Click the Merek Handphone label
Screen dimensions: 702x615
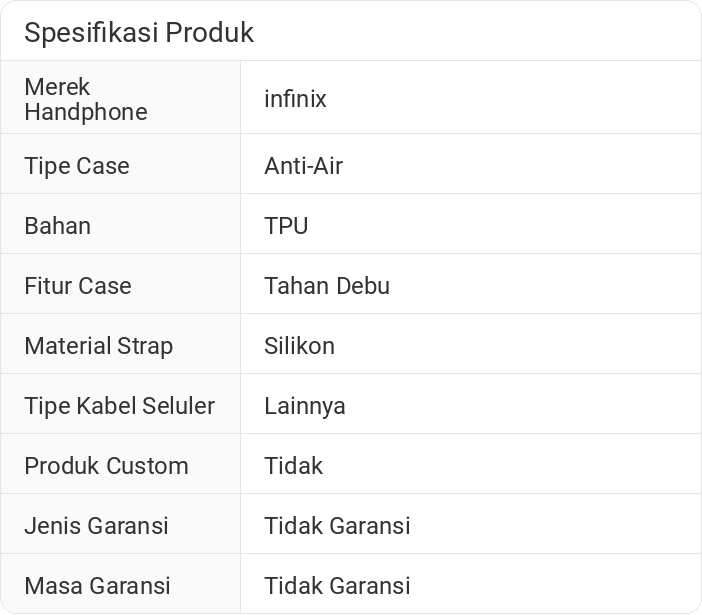tap(85, 99)
